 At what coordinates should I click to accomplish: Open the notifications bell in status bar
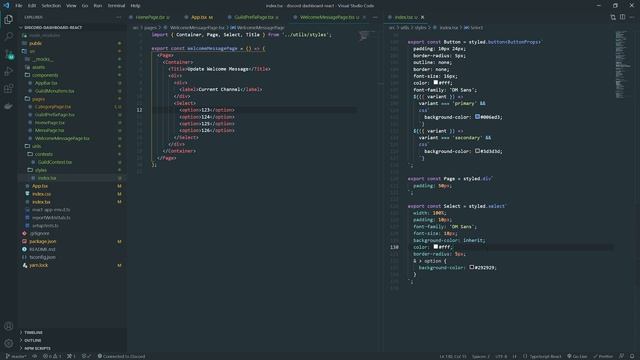[x=632, y=356]
